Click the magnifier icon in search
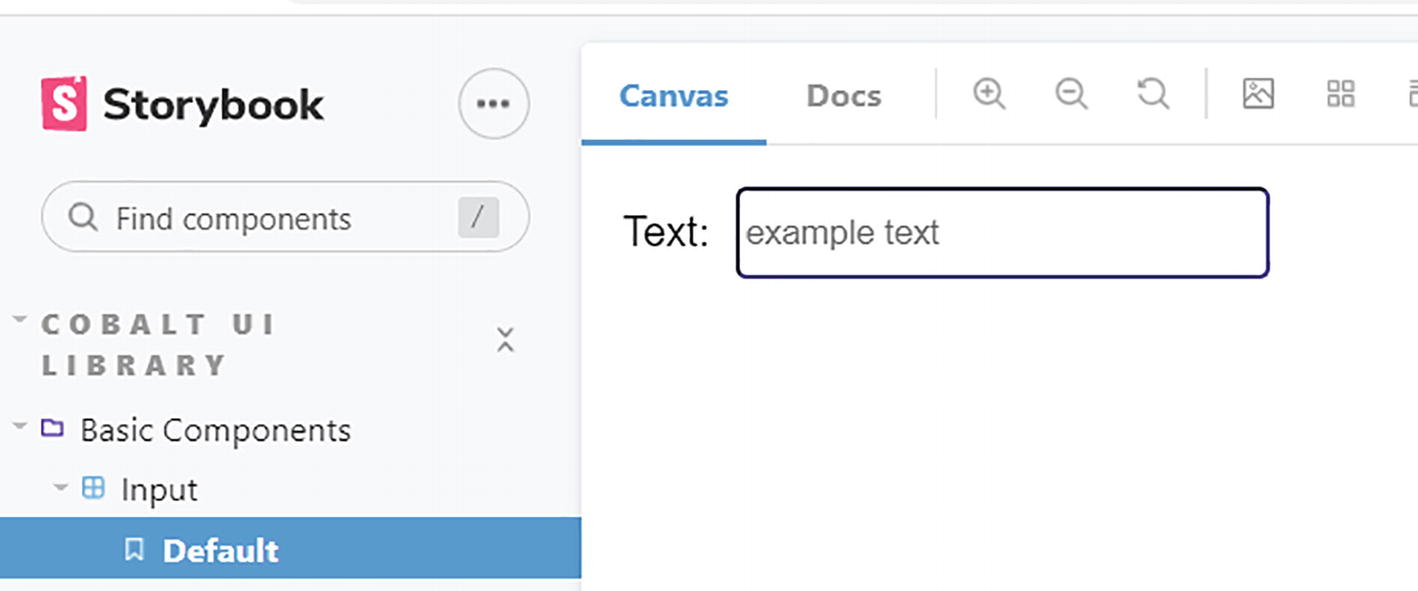 83,217
